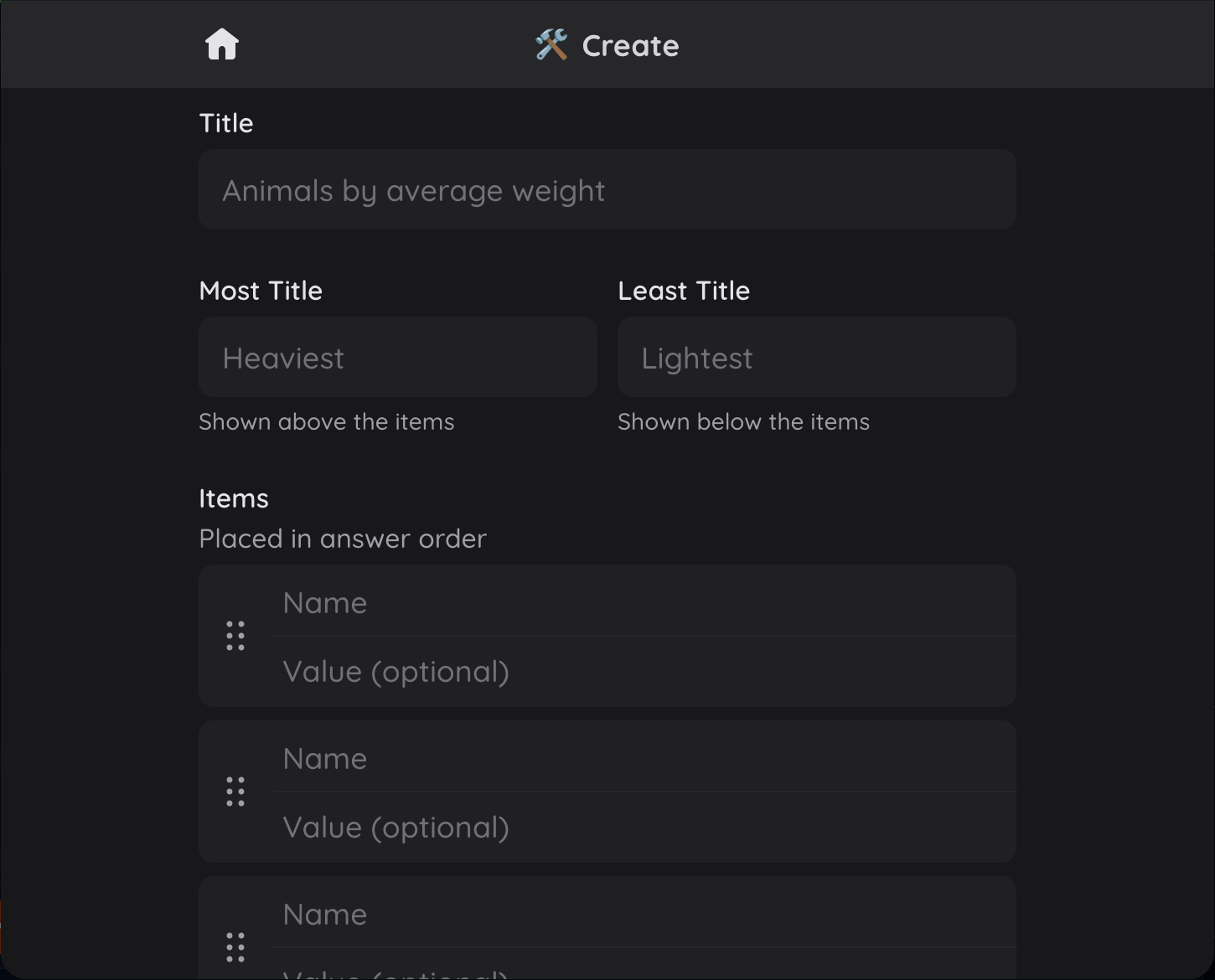
Task: Enter the first item's Name field
Action: tap(642, 602)
